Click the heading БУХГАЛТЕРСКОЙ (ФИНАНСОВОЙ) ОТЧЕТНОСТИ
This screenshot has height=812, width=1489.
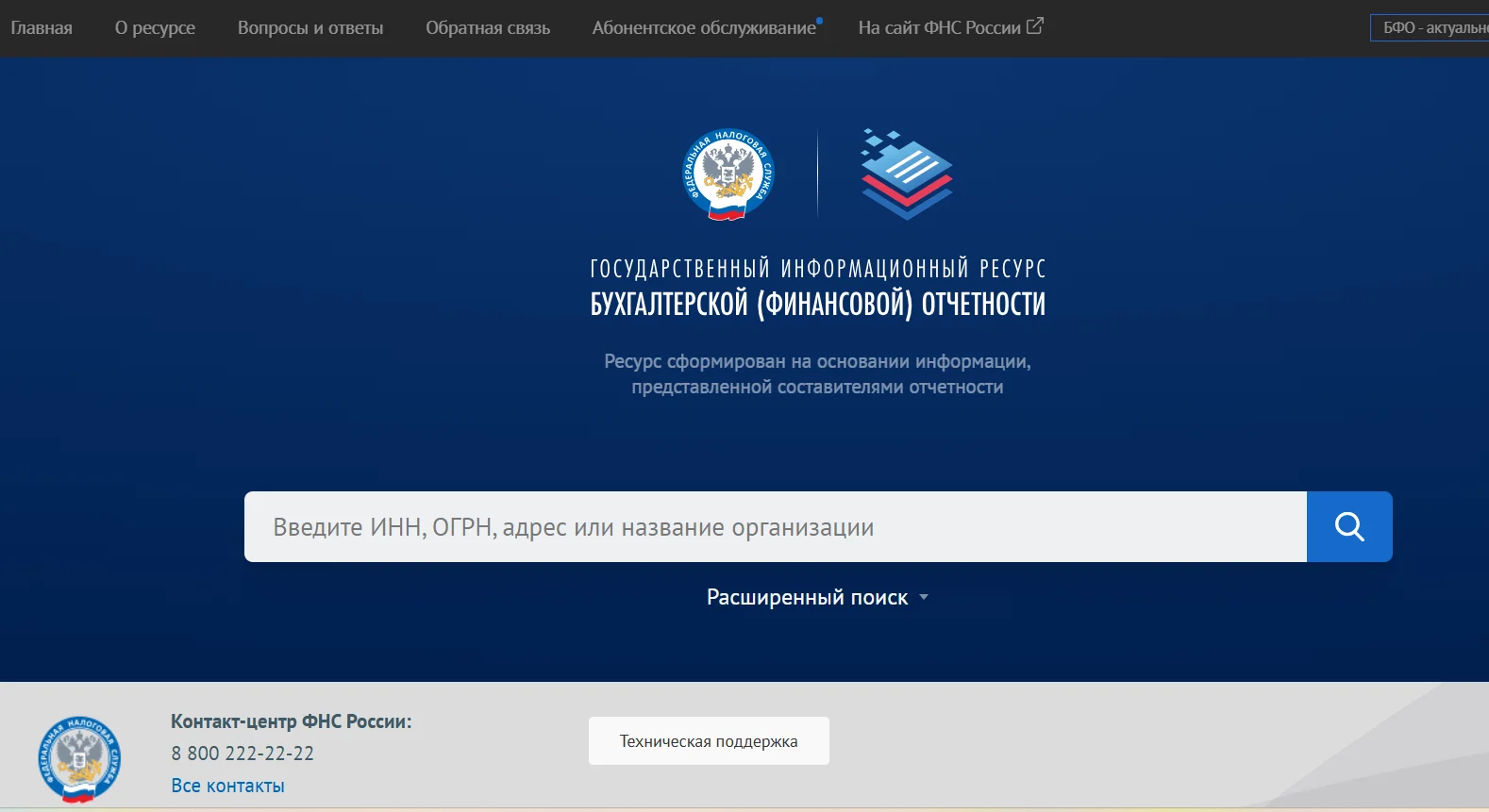tap(817, 304)
